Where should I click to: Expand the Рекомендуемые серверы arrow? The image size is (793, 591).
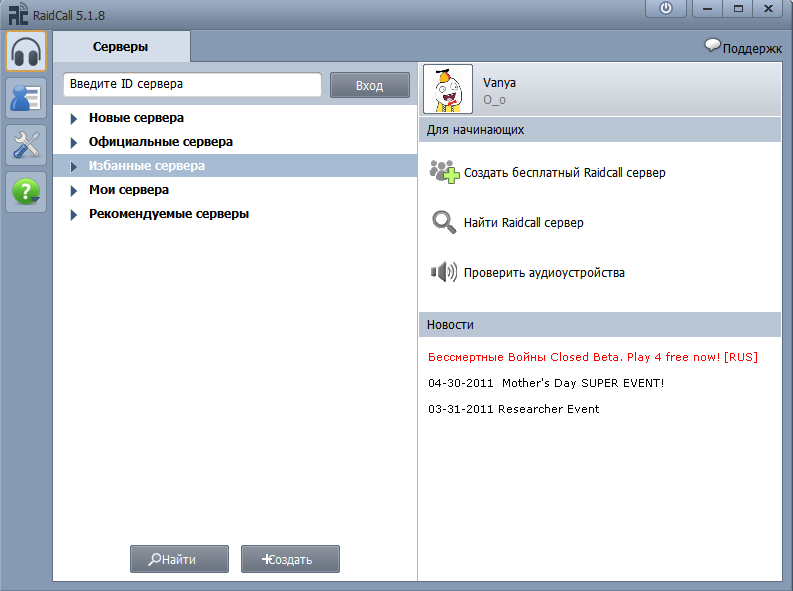74,214
